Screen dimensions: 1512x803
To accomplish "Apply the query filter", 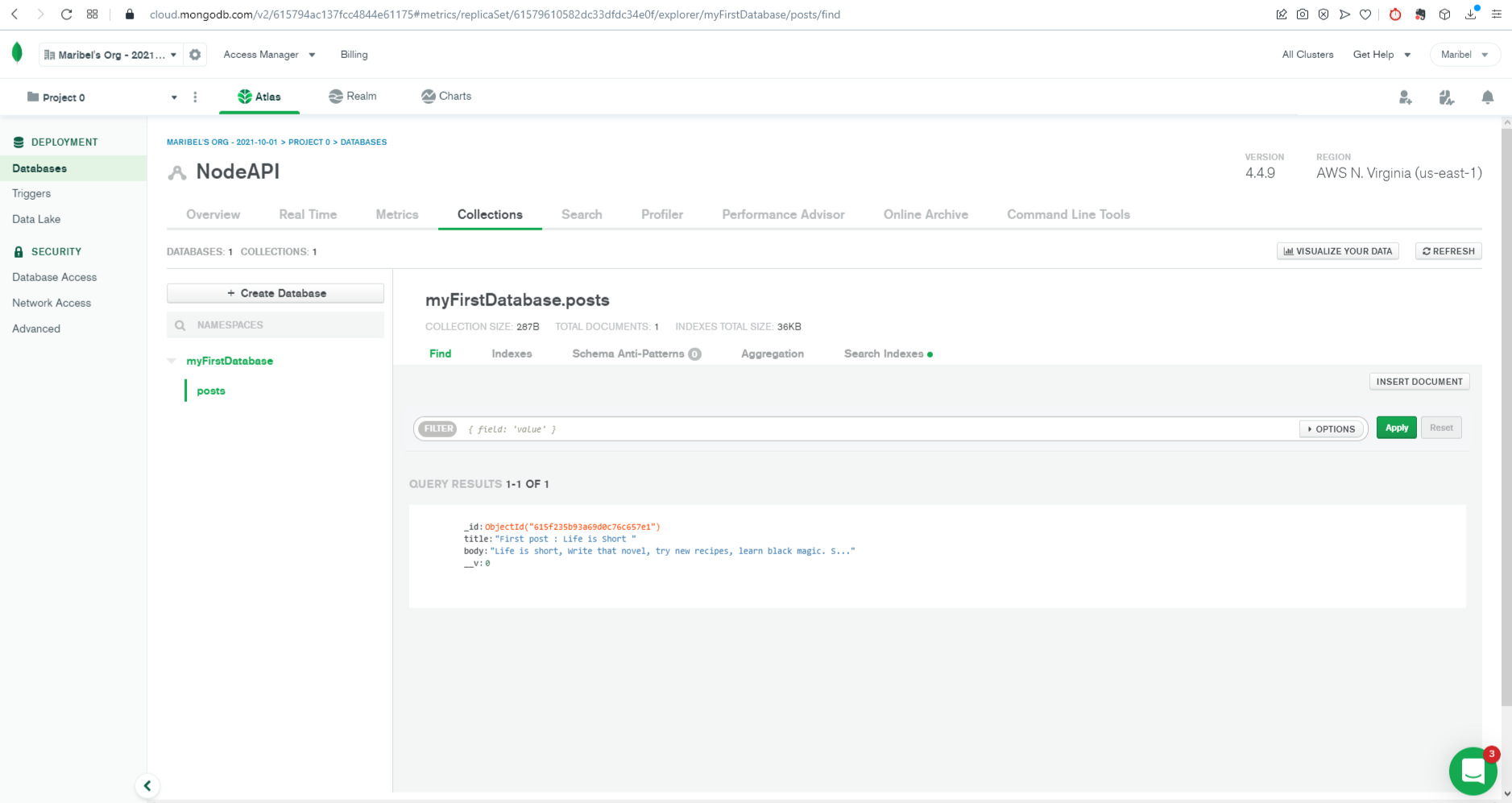I will pyautogui.click(x=1396, y=428).
